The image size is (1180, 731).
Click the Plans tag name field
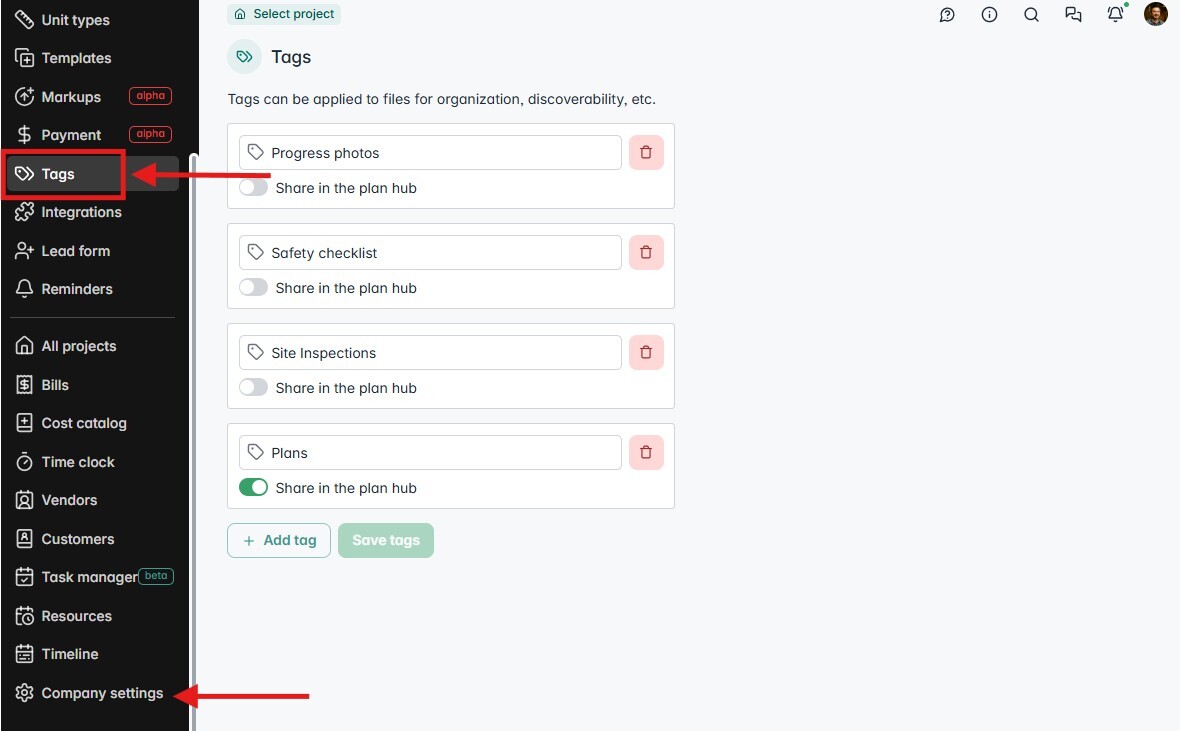pos(430,452)
